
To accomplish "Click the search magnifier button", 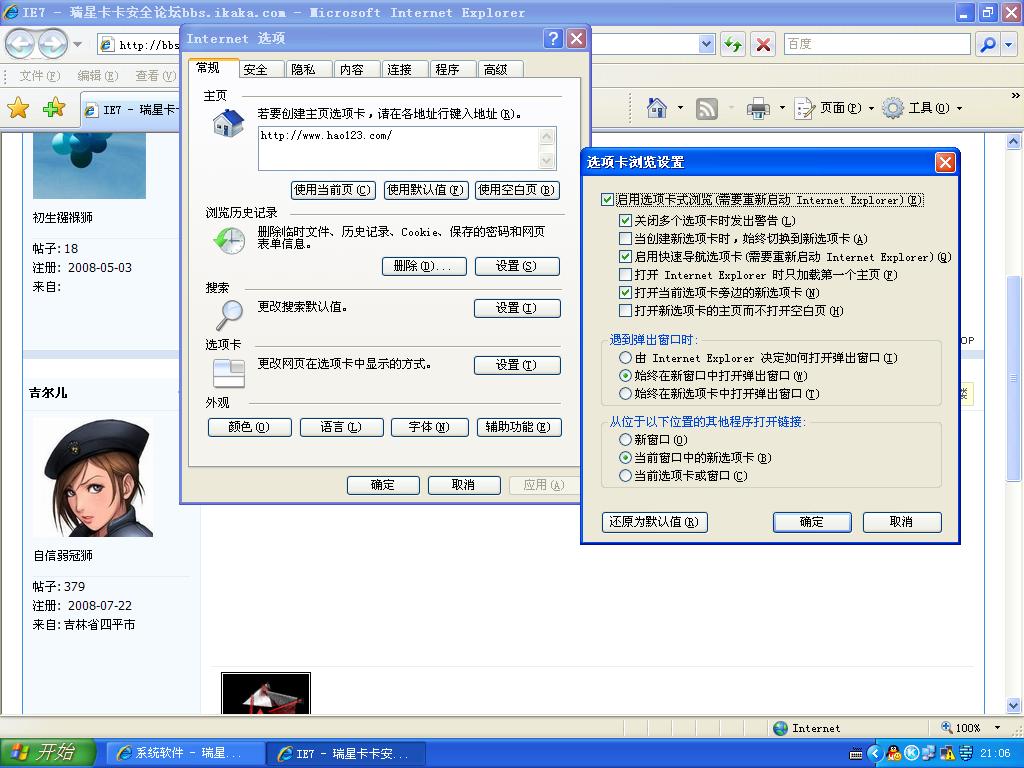I will pyautogui.click(x=988, y=44).
